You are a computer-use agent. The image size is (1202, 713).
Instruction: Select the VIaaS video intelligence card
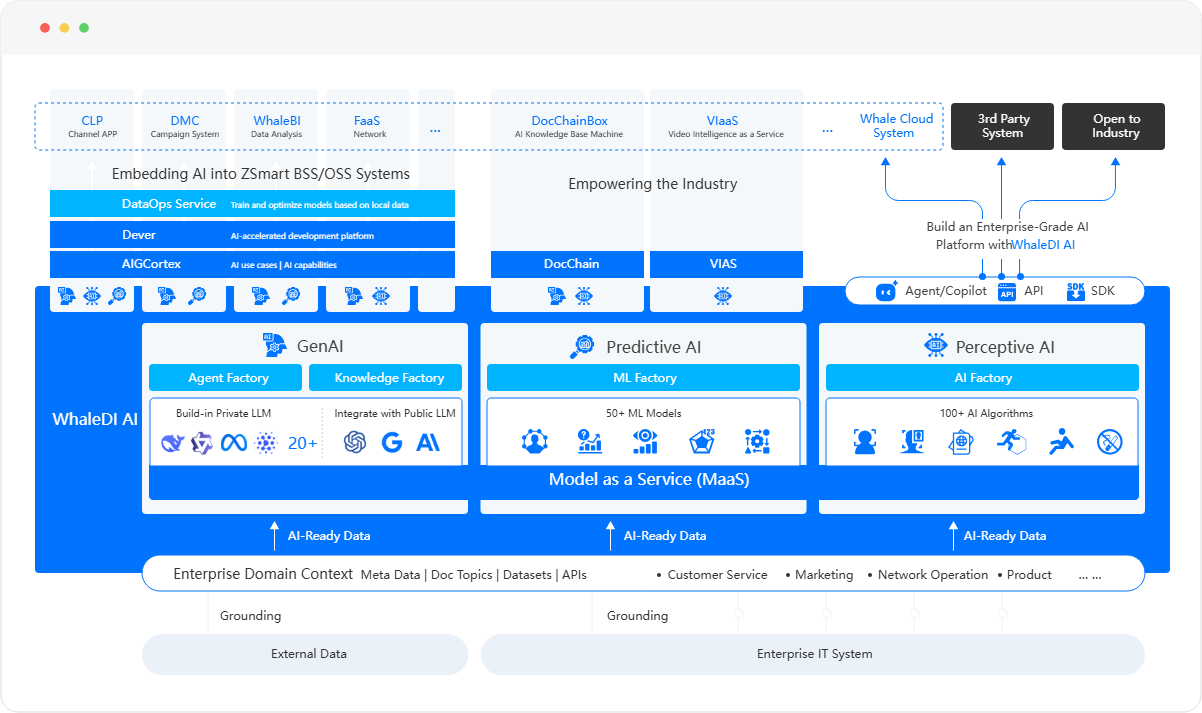pos(726,126)
